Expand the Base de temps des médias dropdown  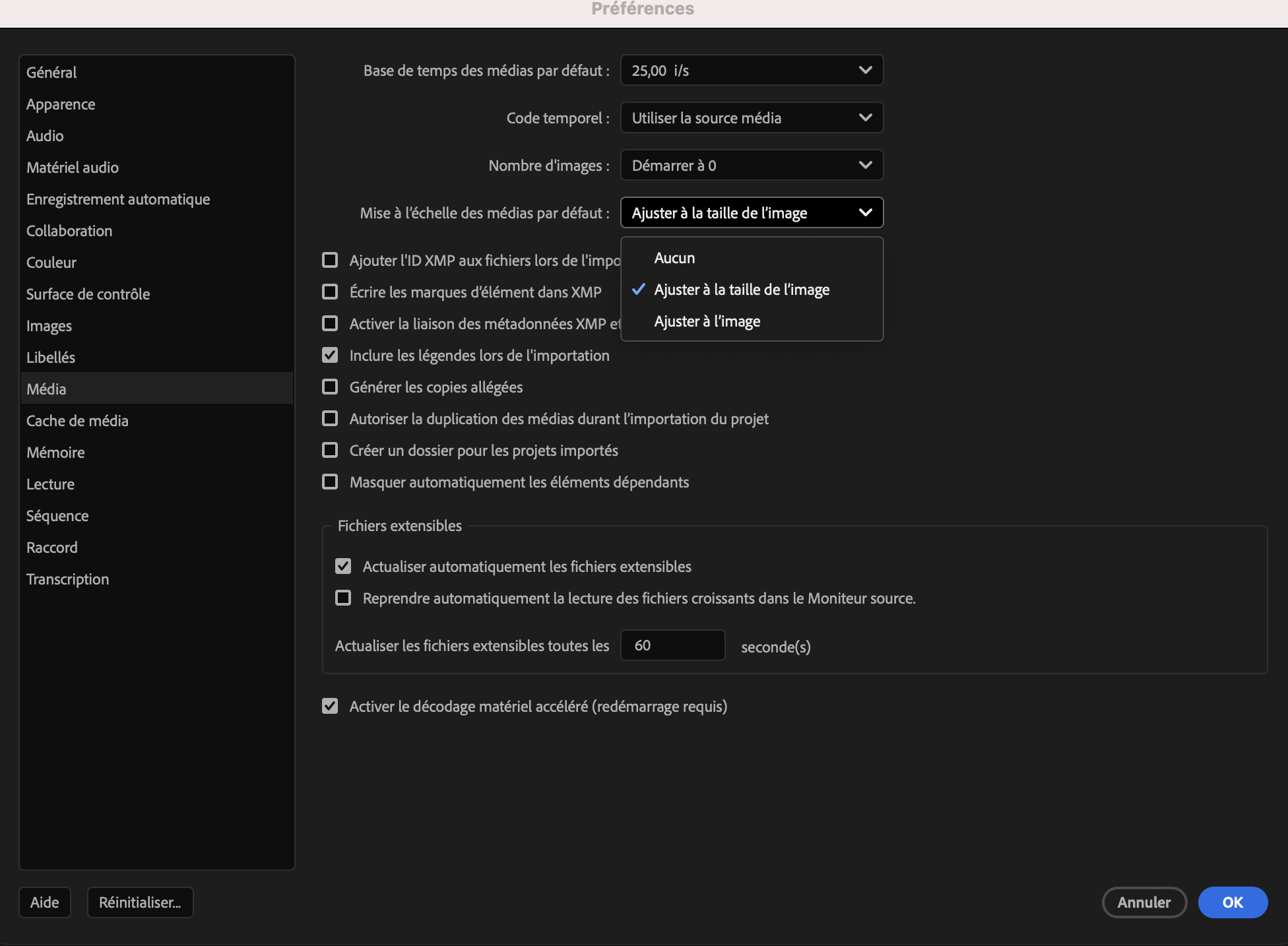click(751, 71)
